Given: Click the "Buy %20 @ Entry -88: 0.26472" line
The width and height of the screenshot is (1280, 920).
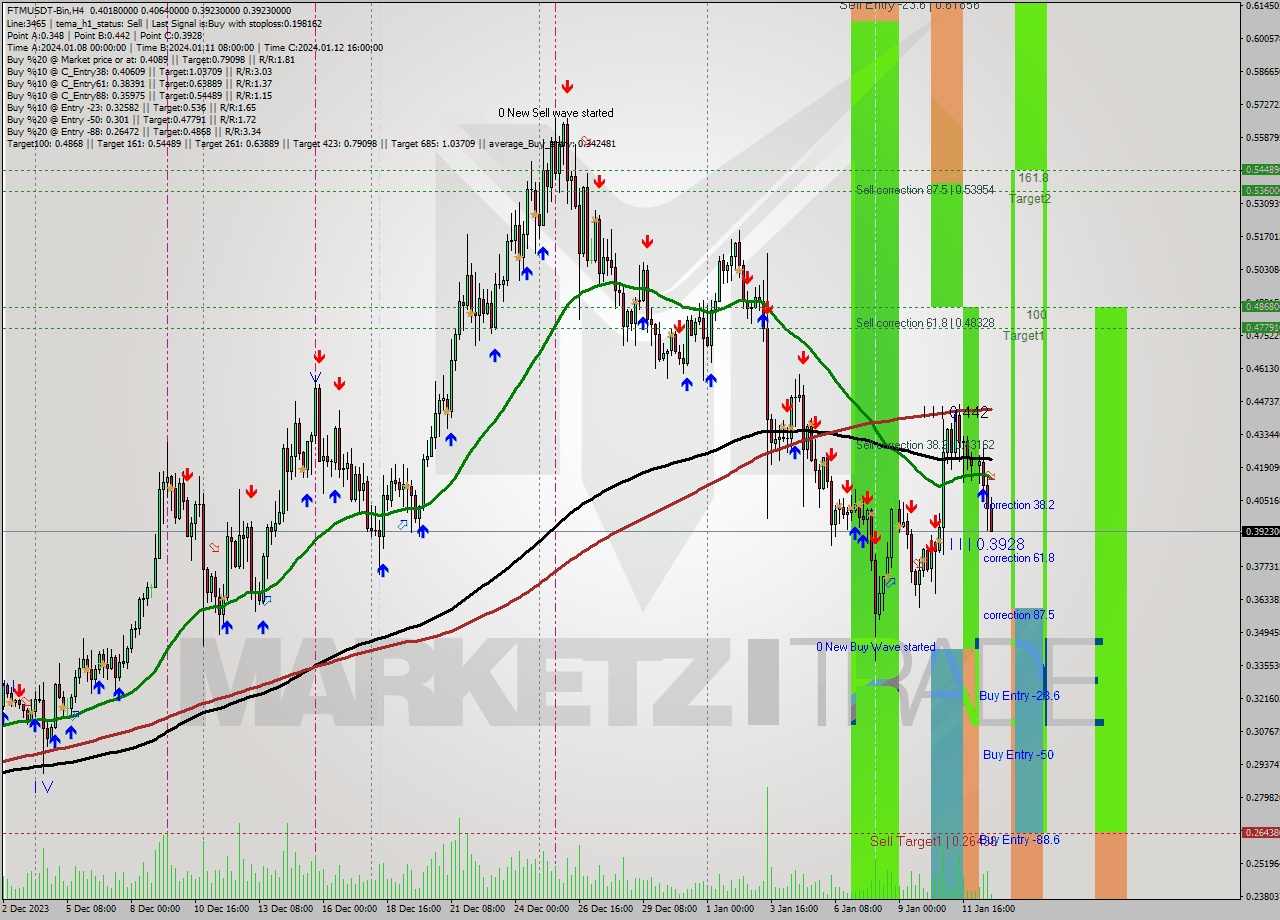Looking at the screenshot, I should [134, 131].
